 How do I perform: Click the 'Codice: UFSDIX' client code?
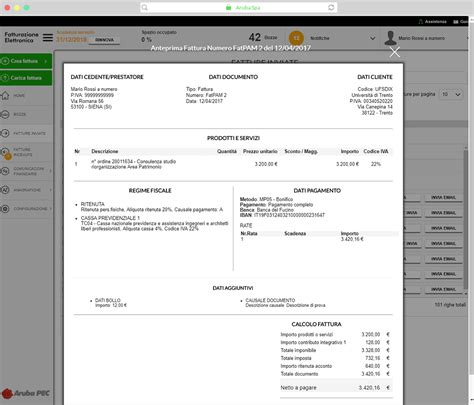(x=375, y=89)
